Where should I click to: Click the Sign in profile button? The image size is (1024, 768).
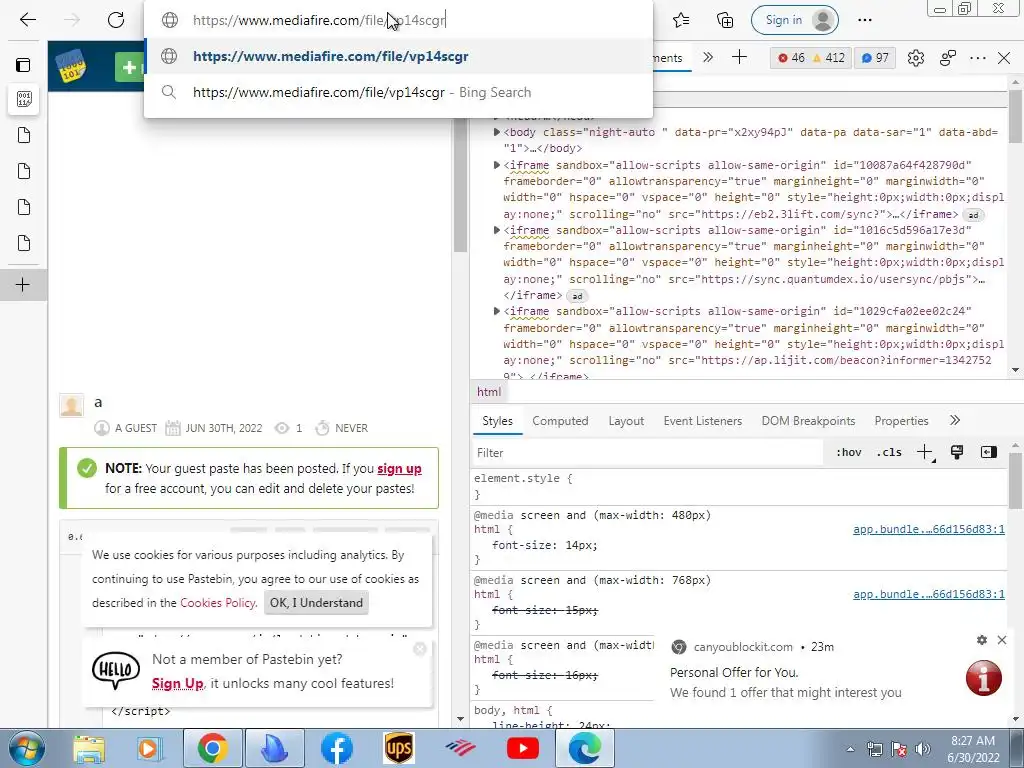click(x=794, y=20)
